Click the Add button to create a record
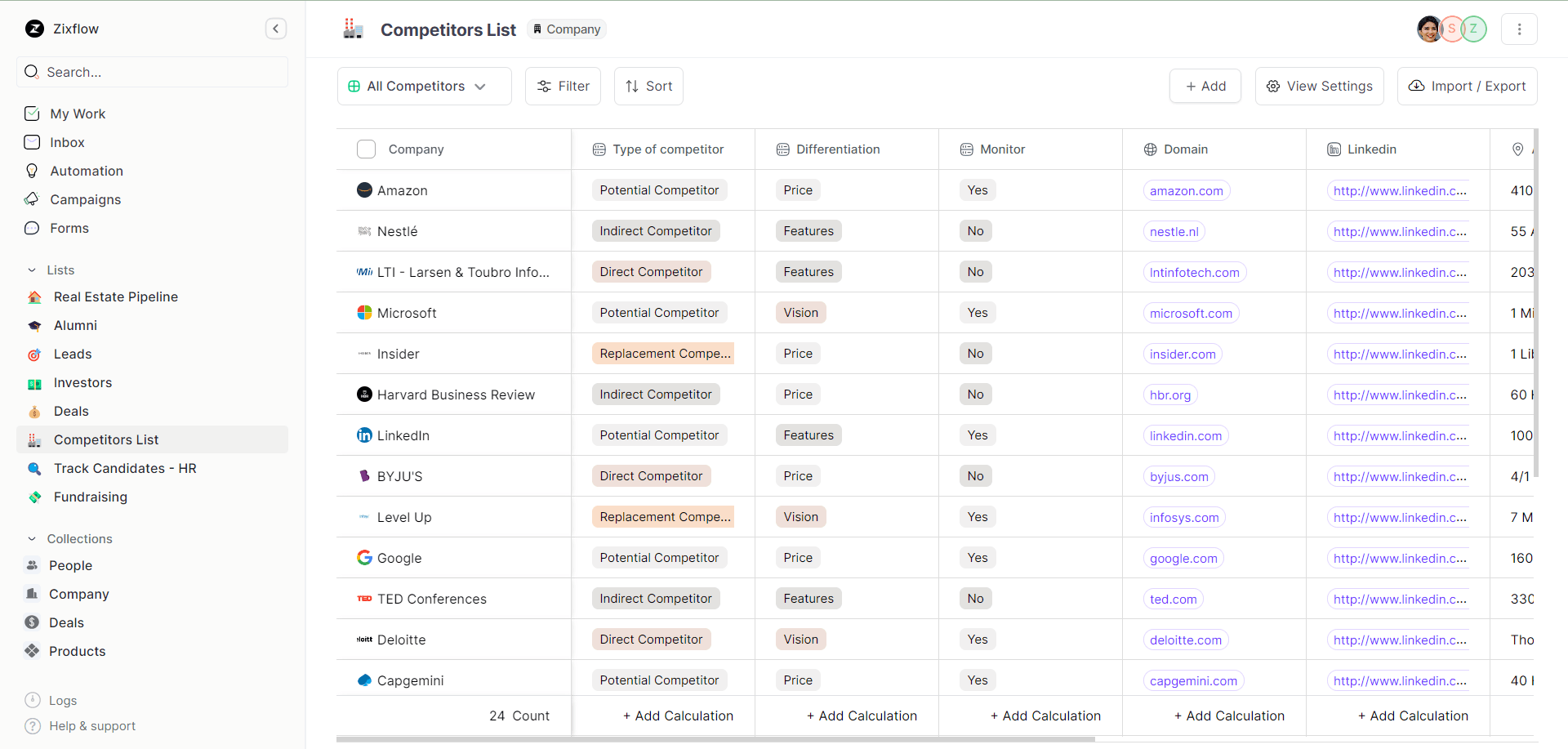This screenshot has height=749, width=1568. 1205,86
